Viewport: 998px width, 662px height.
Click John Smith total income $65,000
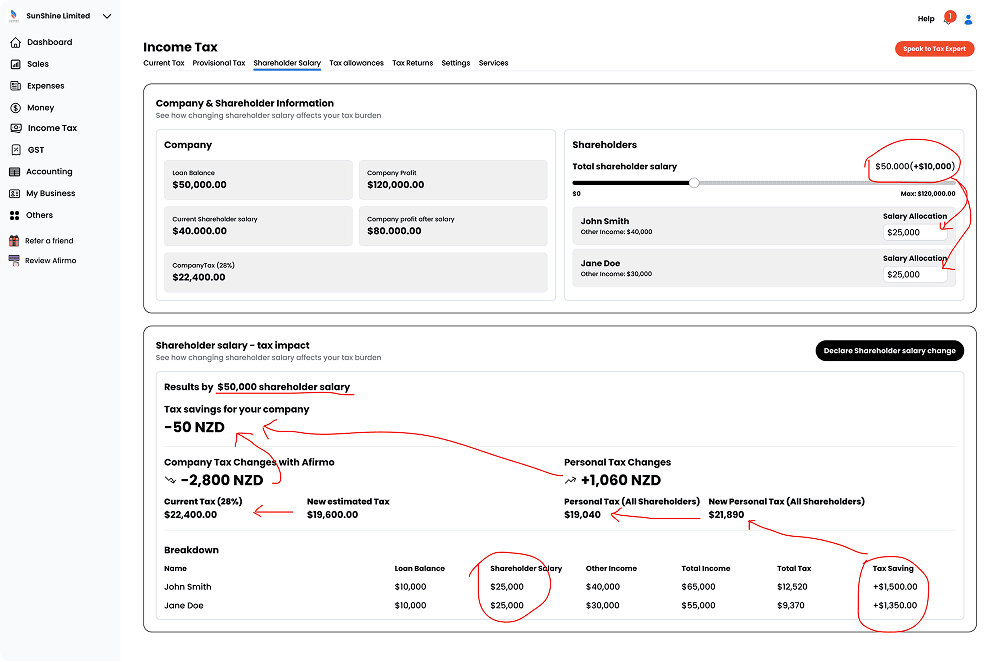698,587
